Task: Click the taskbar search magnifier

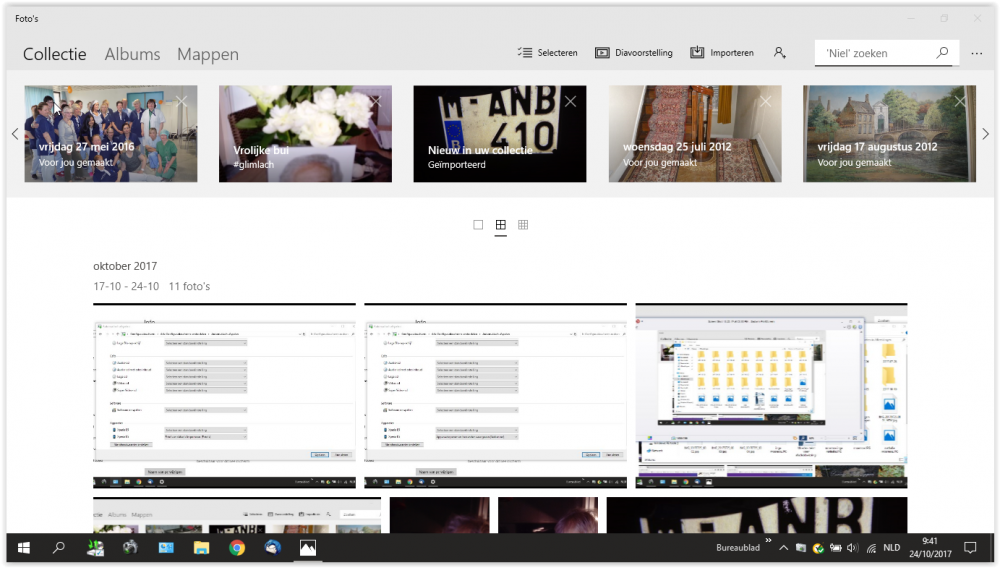Action: click(x=59, y=548)
